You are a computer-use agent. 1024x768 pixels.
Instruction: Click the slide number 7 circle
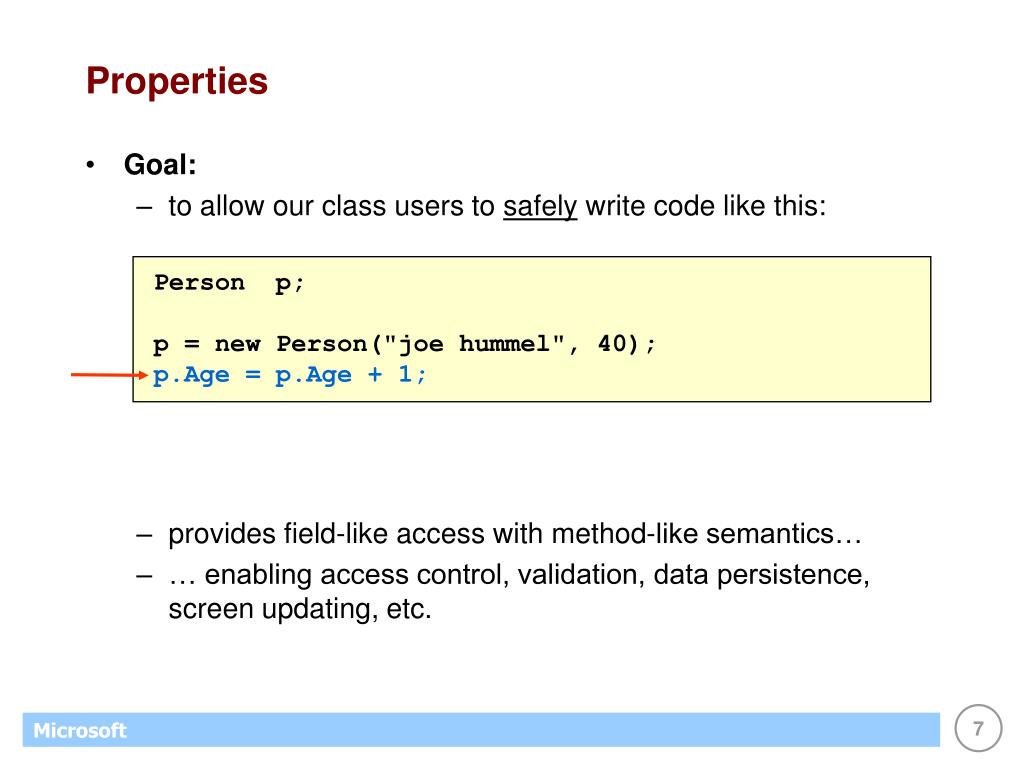click(x=978, y=728)
